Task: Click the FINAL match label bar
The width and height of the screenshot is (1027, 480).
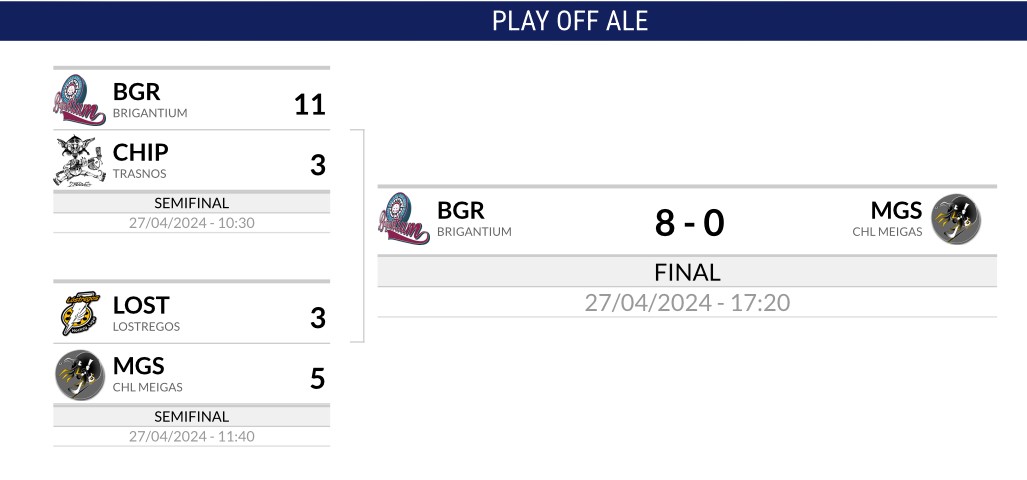Action: click(x=687, y=272)
